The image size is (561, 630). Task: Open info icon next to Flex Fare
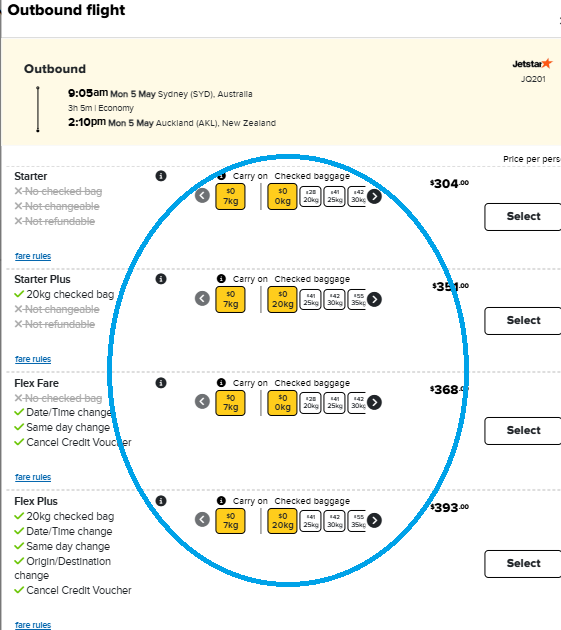coord(161,383)
